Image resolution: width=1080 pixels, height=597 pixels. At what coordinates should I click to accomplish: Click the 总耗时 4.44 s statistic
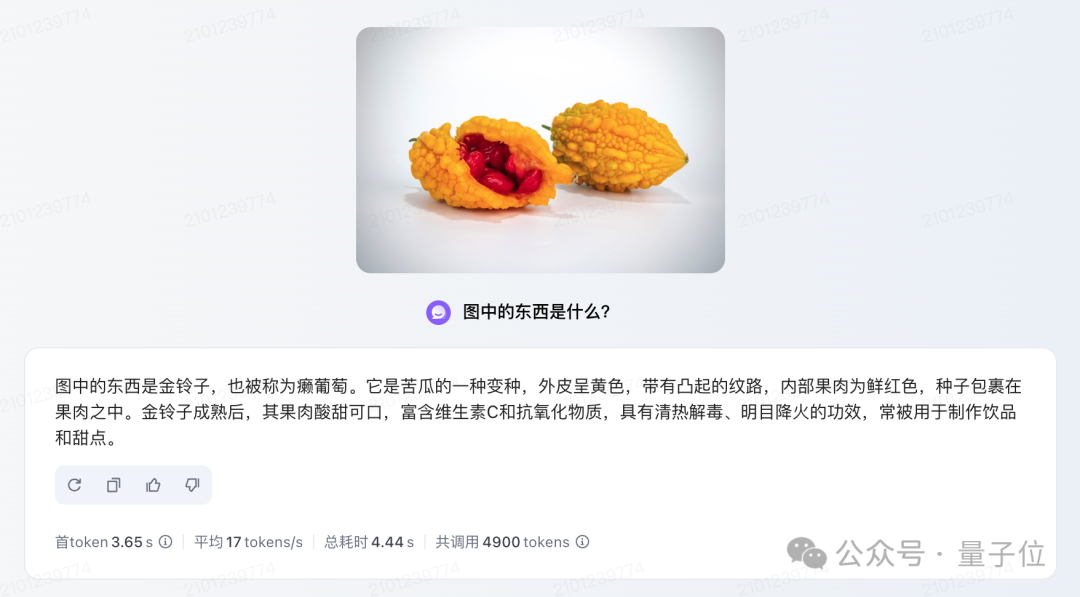point(369,542)
